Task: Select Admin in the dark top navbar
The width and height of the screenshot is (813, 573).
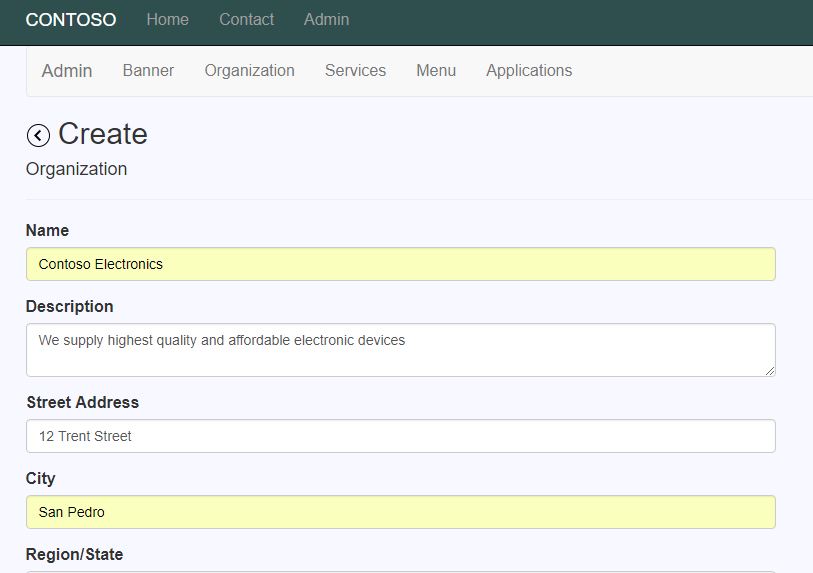Action: pos(326,20)
